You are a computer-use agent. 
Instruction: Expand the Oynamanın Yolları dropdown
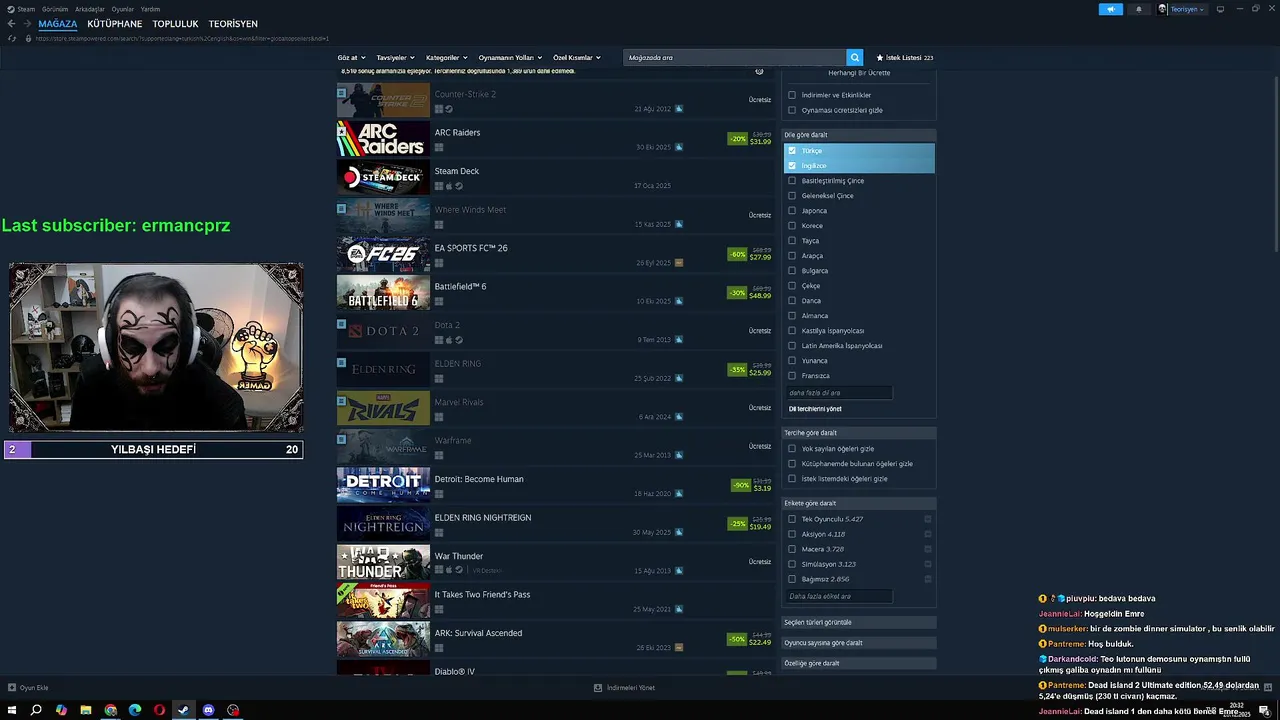pyautogui.click(x=510, y=58)
